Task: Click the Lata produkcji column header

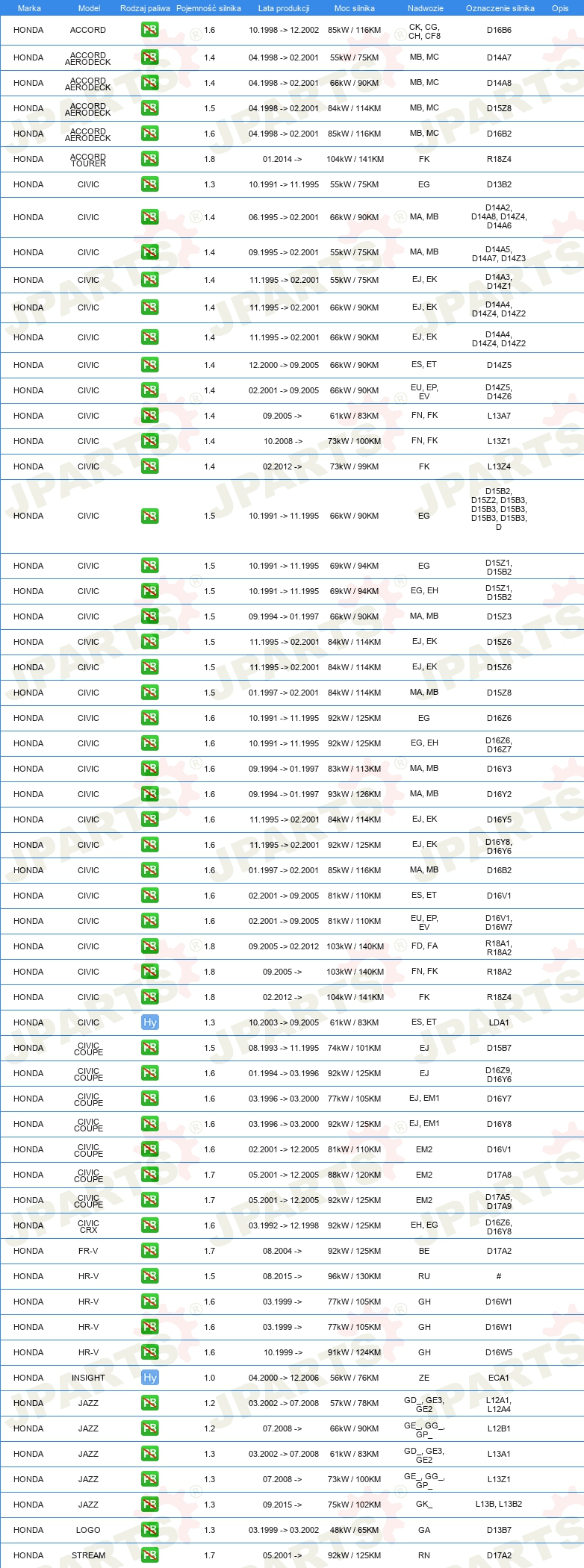Action: (284, 8)
